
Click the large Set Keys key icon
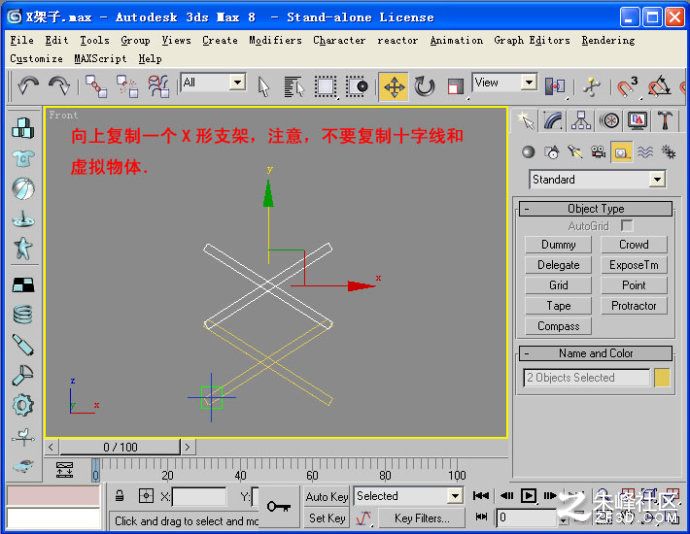pyautogui.click(x=279, y=507)
